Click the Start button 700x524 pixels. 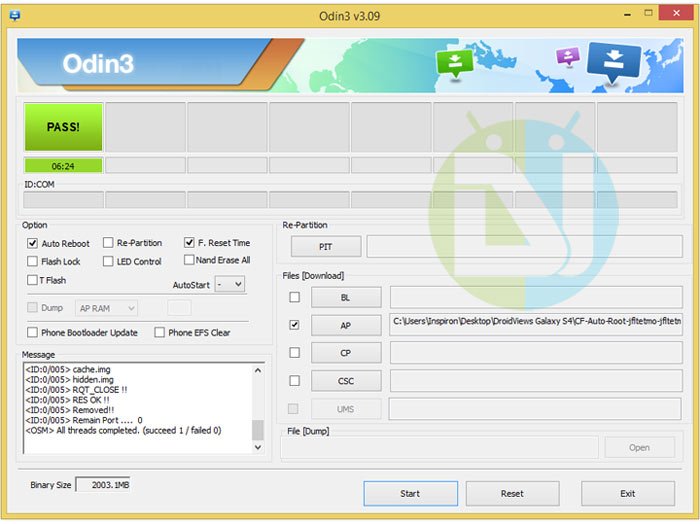click(410, 493)
